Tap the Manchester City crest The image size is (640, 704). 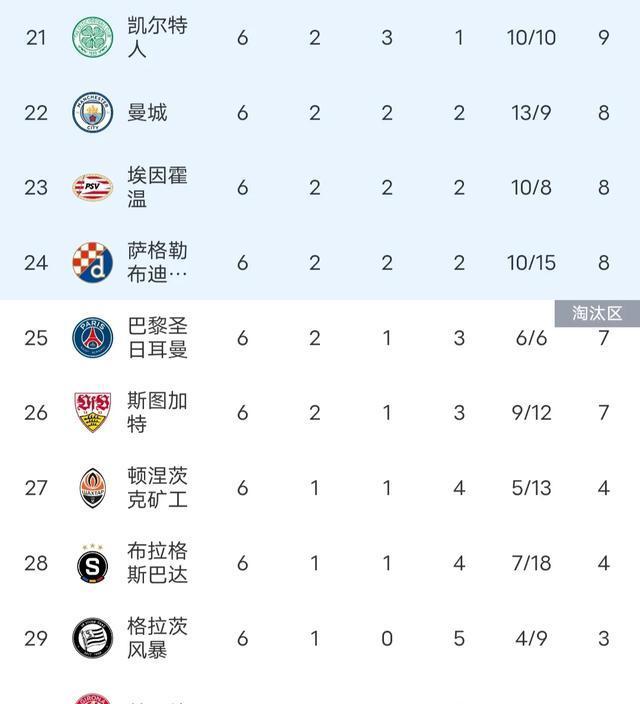[93, 112]
